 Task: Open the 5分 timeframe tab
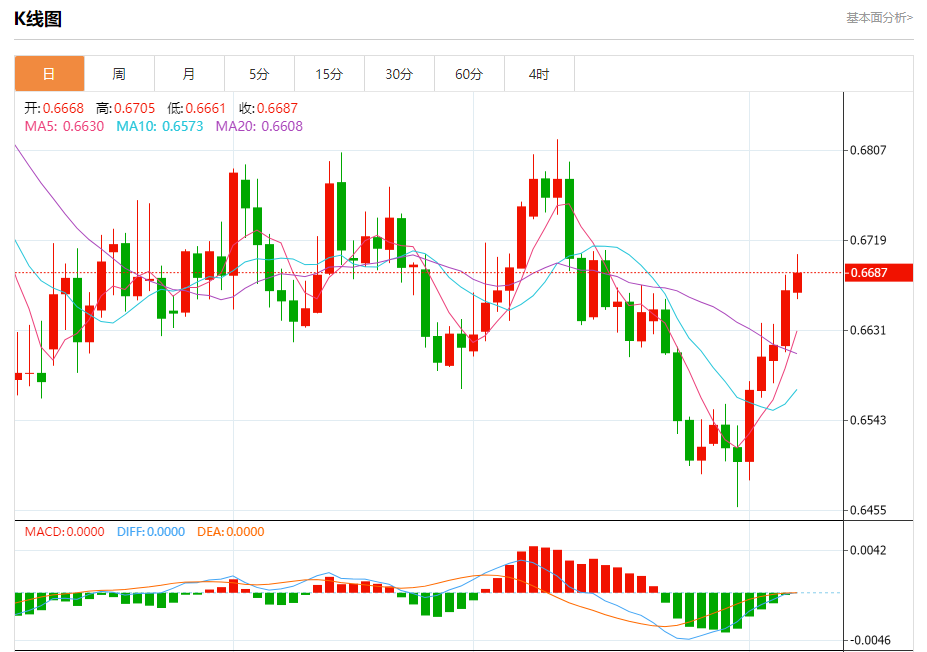[259, 74]
